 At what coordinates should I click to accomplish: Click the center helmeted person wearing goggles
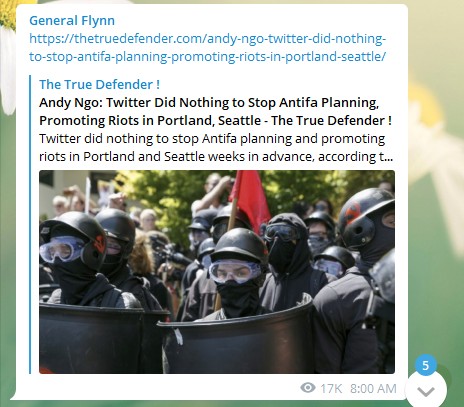pos(237,272)
